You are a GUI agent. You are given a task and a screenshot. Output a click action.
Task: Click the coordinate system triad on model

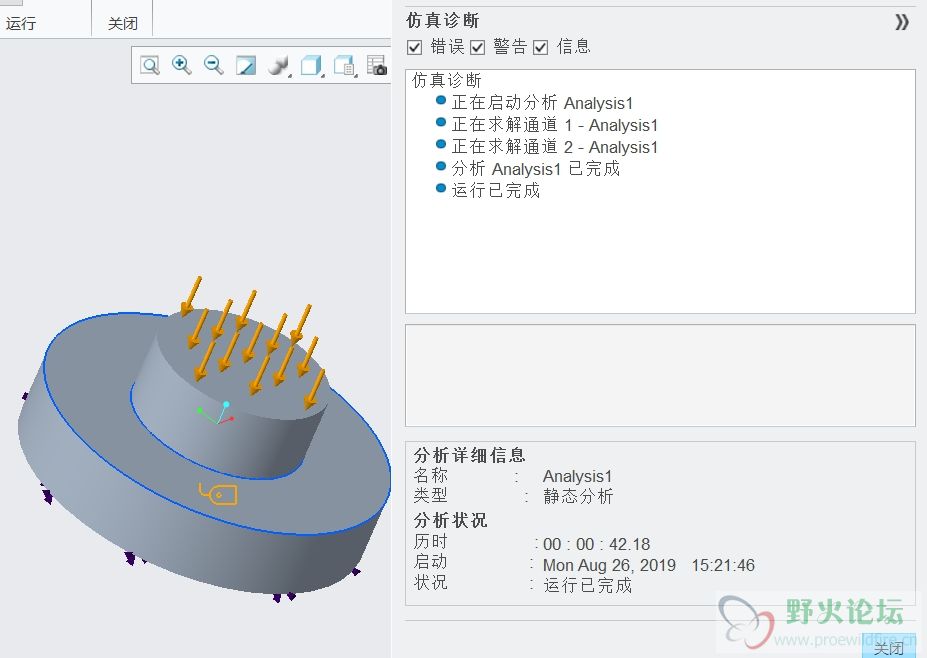[x=216, y=413]
